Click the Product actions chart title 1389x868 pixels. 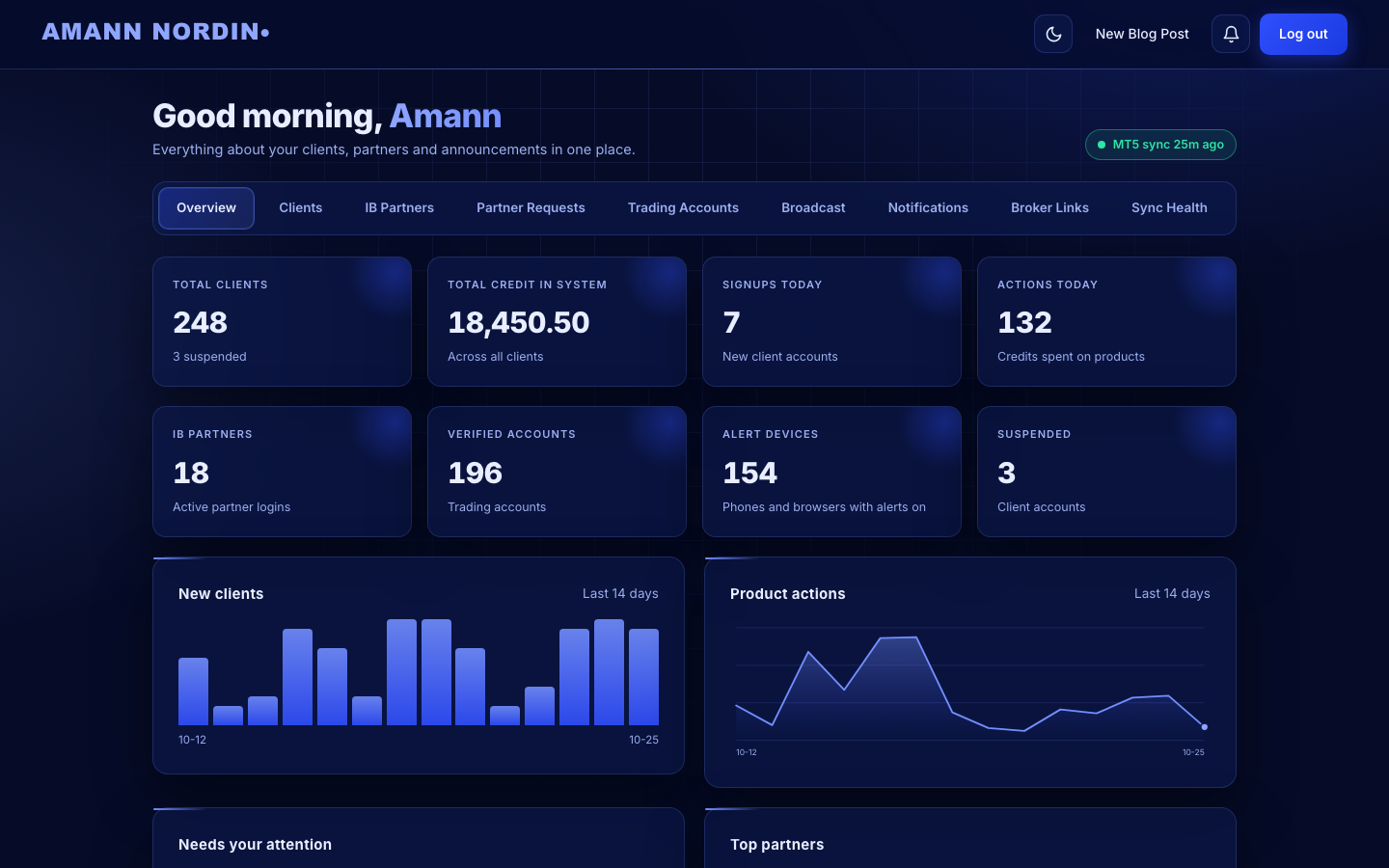[x=788, y=594]
